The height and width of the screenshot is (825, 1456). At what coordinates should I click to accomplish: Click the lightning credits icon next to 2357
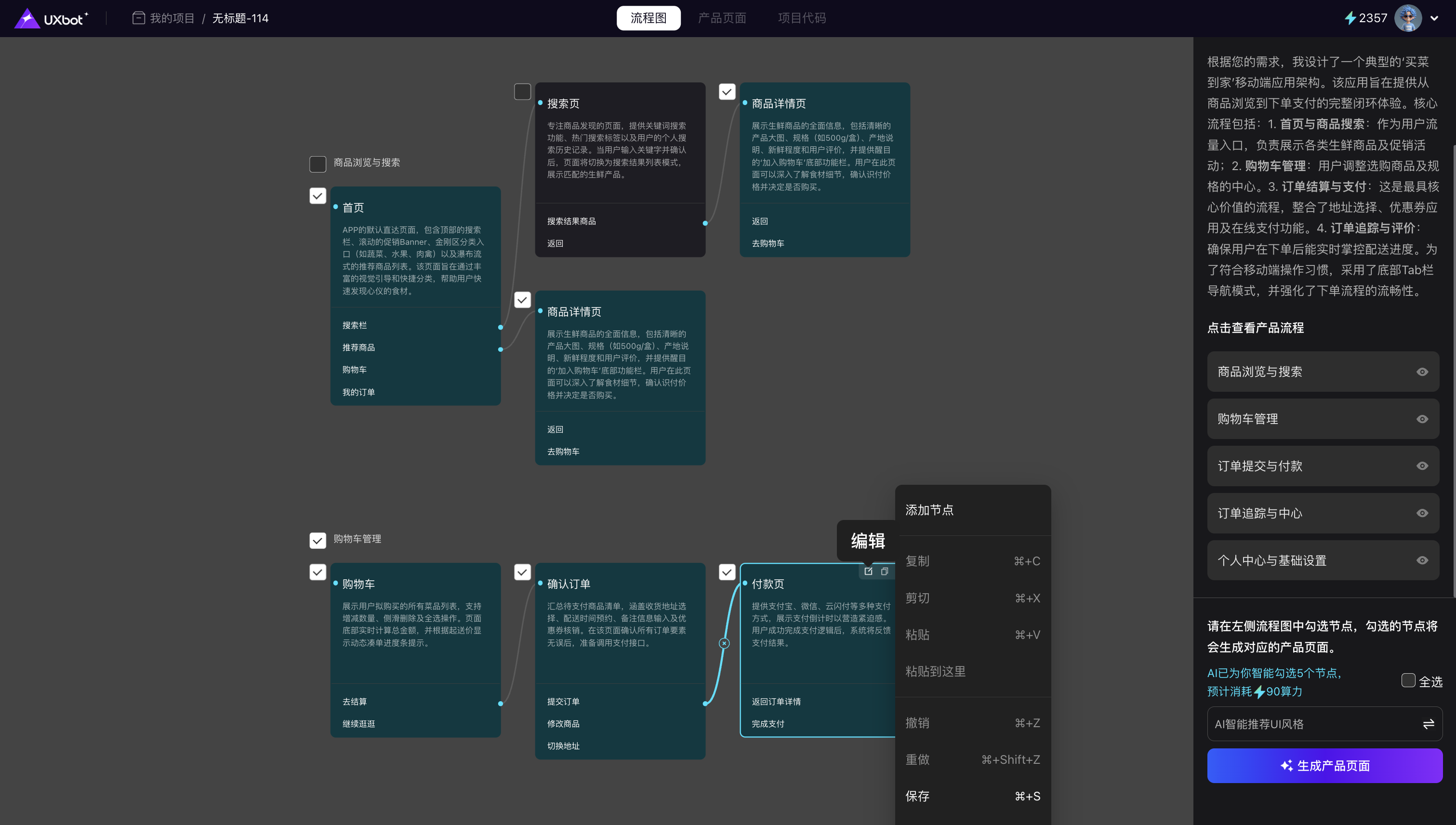(1350, 18)
